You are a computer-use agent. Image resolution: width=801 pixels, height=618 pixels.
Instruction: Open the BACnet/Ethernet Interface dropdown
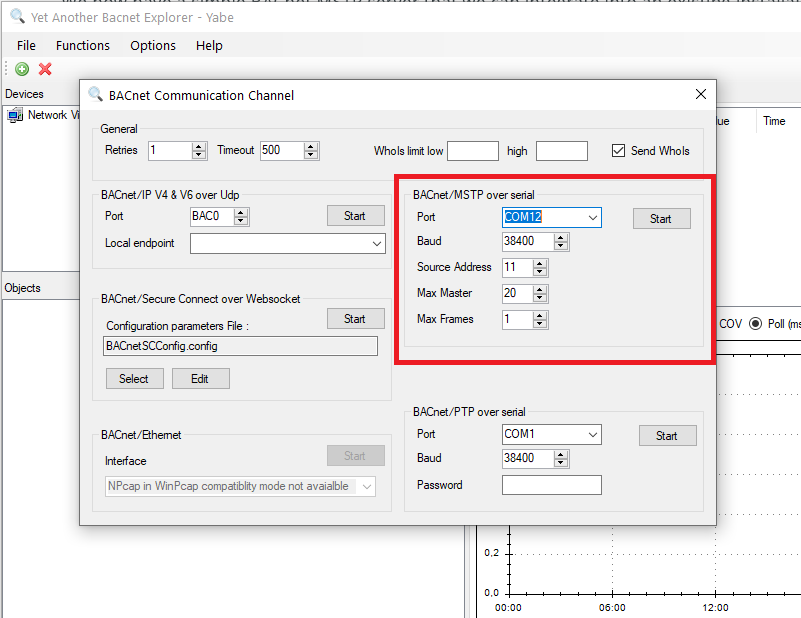point(366,486)
